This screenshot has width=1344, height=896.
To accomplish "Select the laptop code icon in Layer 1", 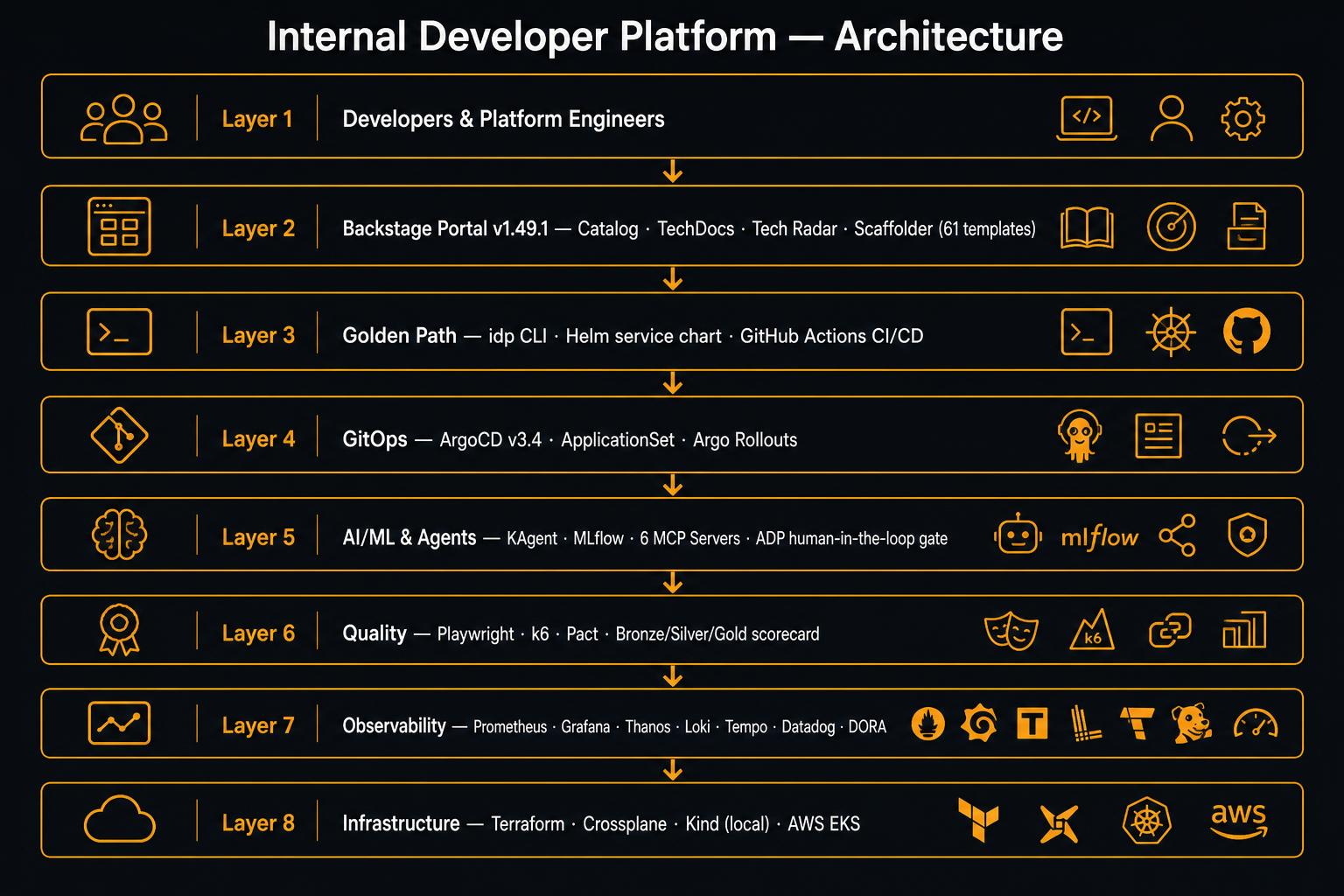I will point(1087,118).
